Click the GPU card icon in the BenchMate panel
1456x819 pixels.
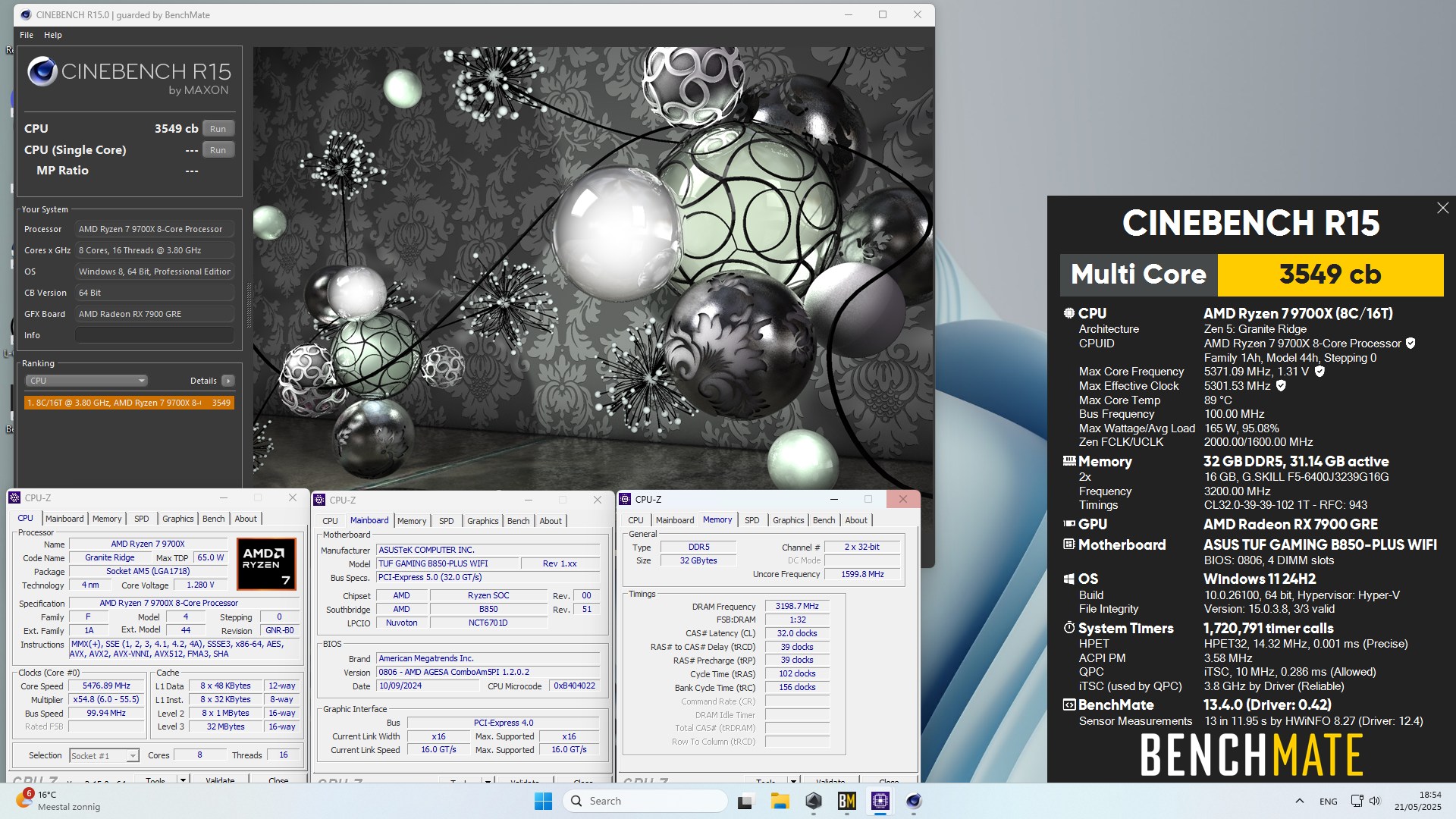pyautogui.click(x=1069, y=524)
